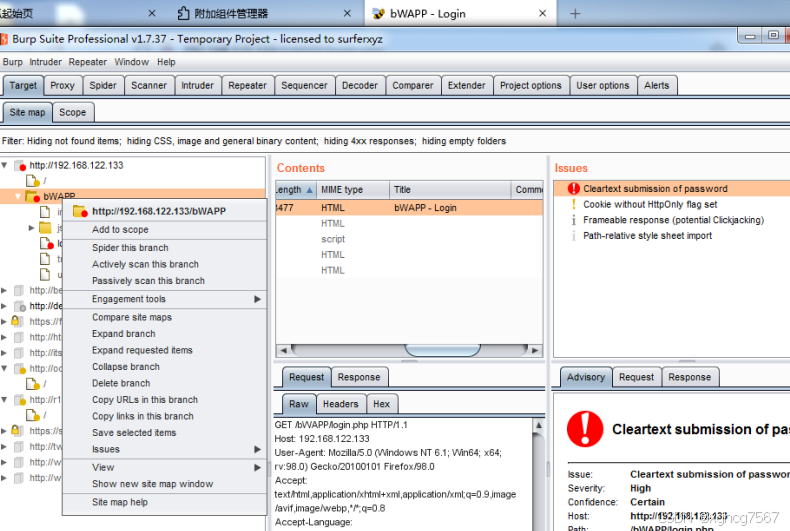Switch to the Decoder tab
790x531 pixels.
pos(360,86)
